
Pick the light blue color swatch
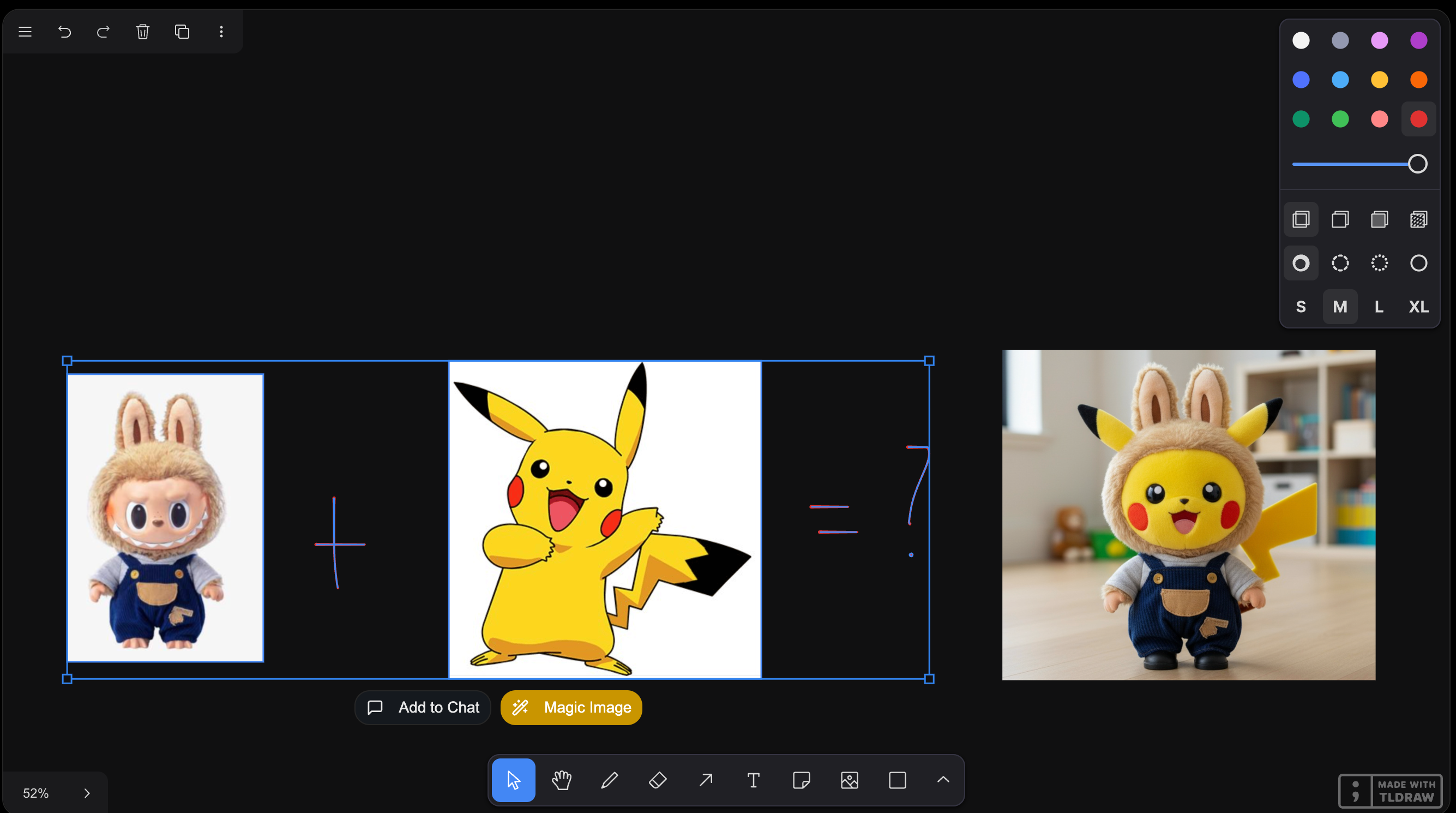pos(1340,80)
